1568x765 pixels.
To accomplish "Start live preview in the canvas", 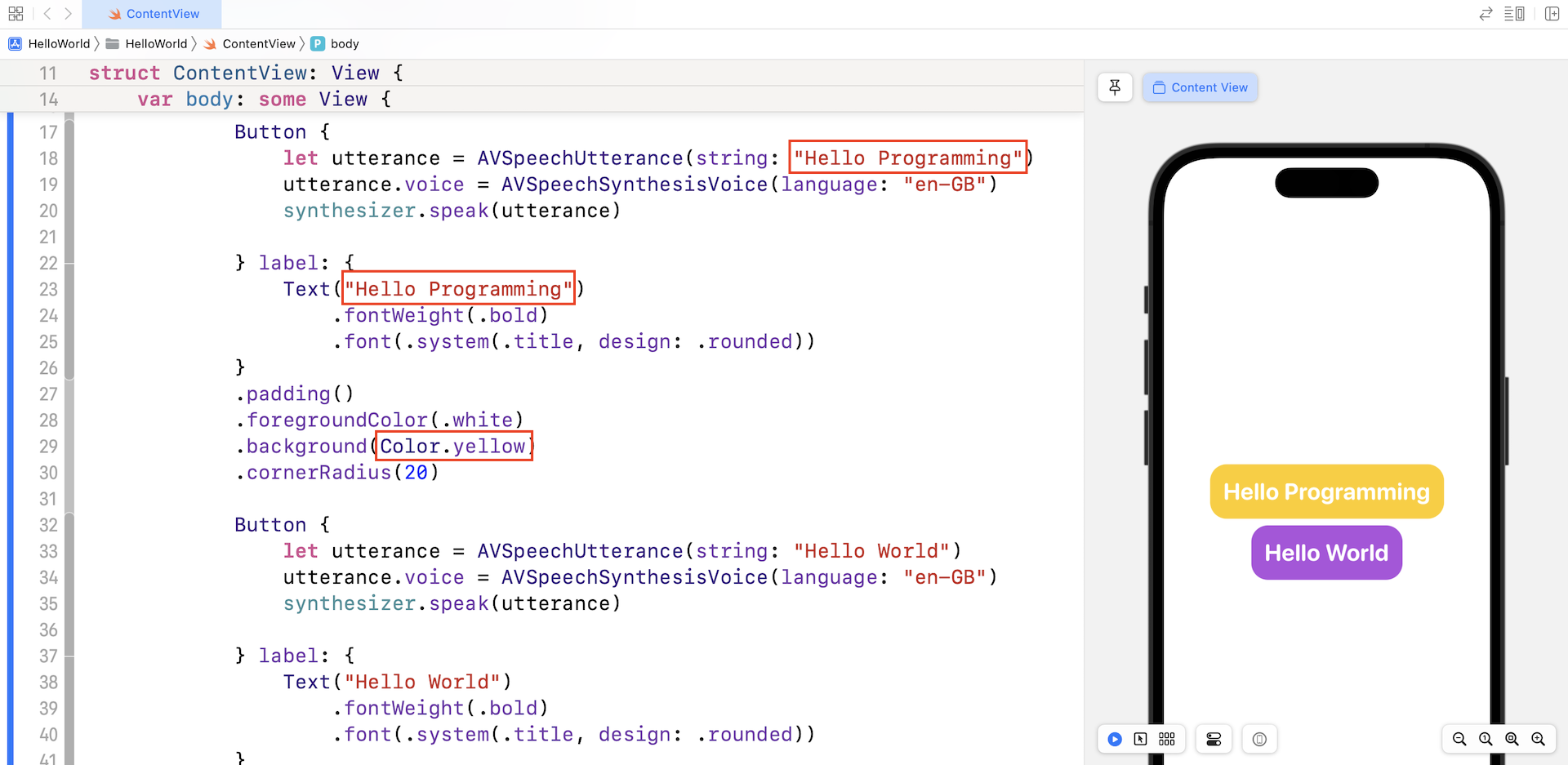I will click(x=1115, y=739).
